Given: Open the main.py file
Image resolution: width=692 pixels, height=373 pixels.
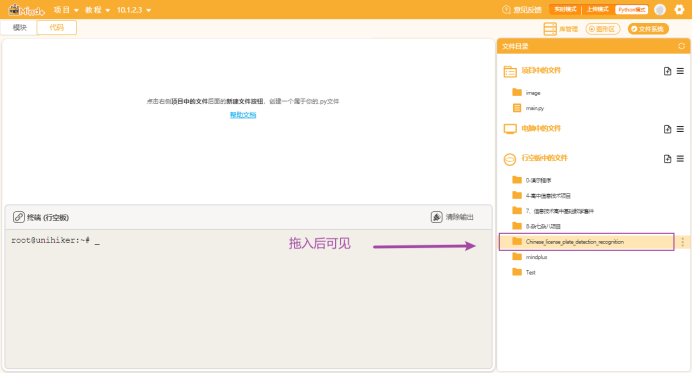Looking at the screenshot, I should [x=528, y=108].
